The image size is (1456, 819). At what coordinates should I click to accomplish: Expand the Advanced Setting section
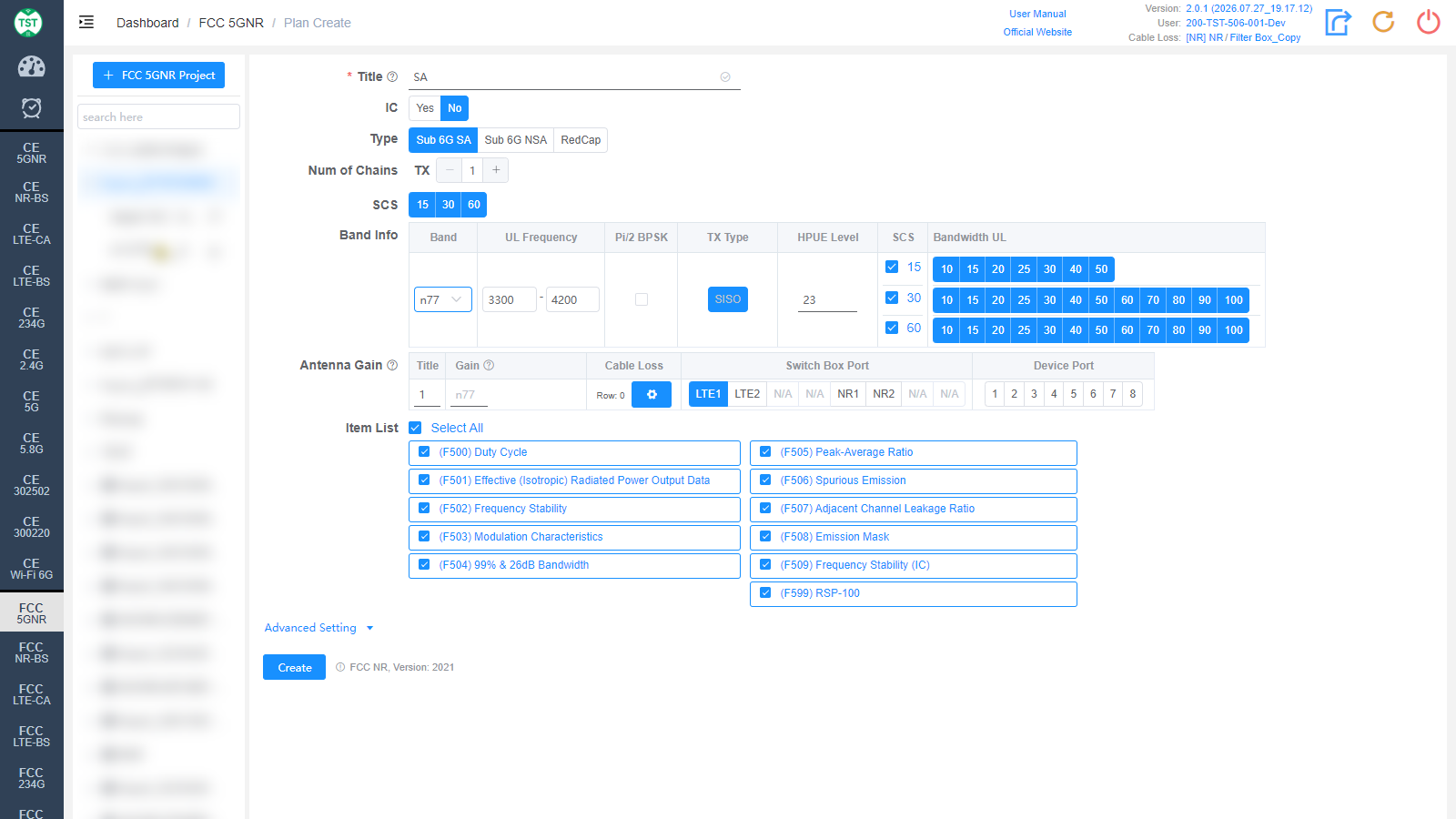[318, 628]
